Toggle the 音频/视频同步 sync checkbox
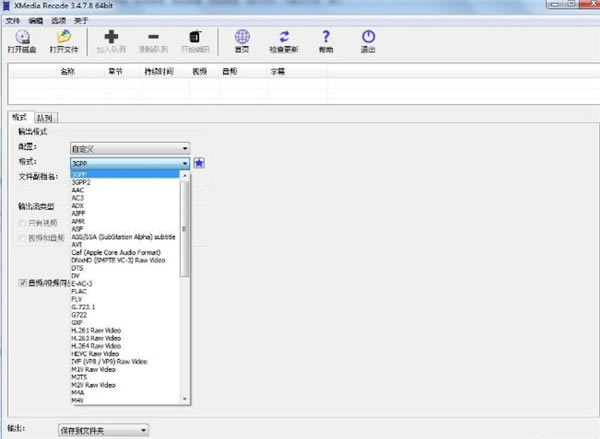Viewport: 600px width, 439px height. click(22, 283)
